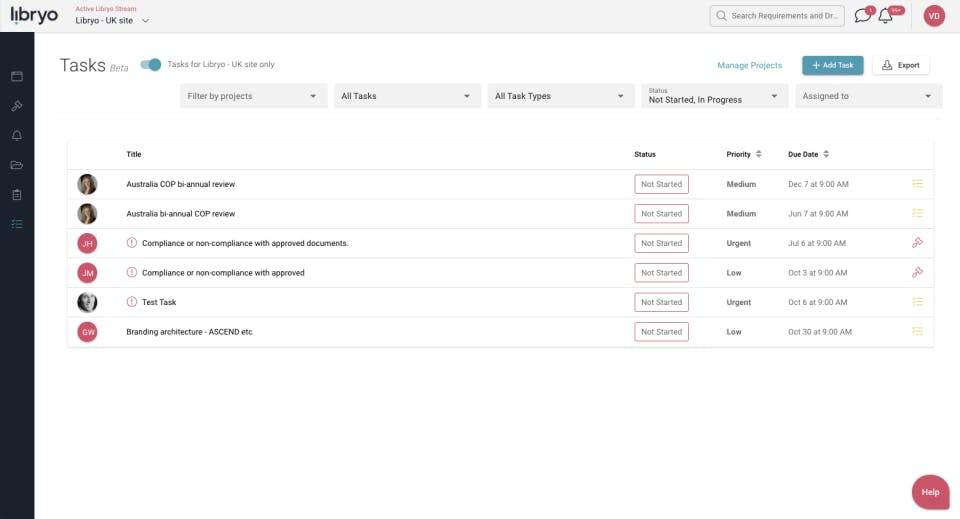Viewport: 960px width, 519px height.
Task: Open the sidebar bell notifications icon
Action: point(17,136)
